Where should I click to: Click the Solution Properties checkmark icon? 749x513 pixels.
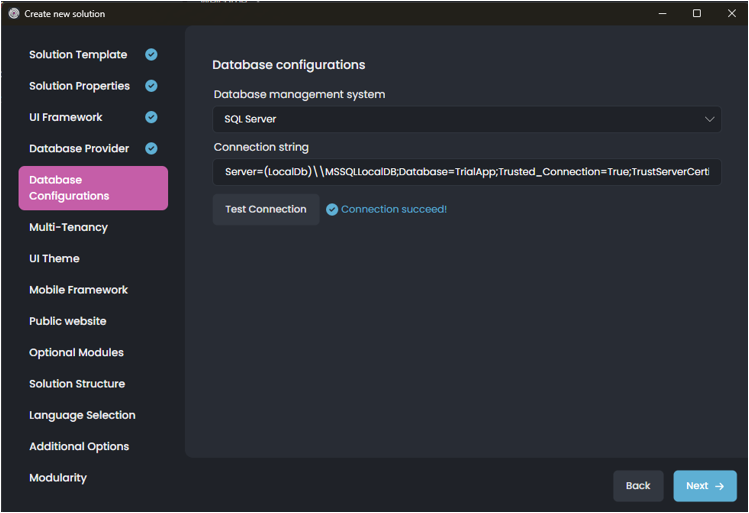(x=151, y=86)
